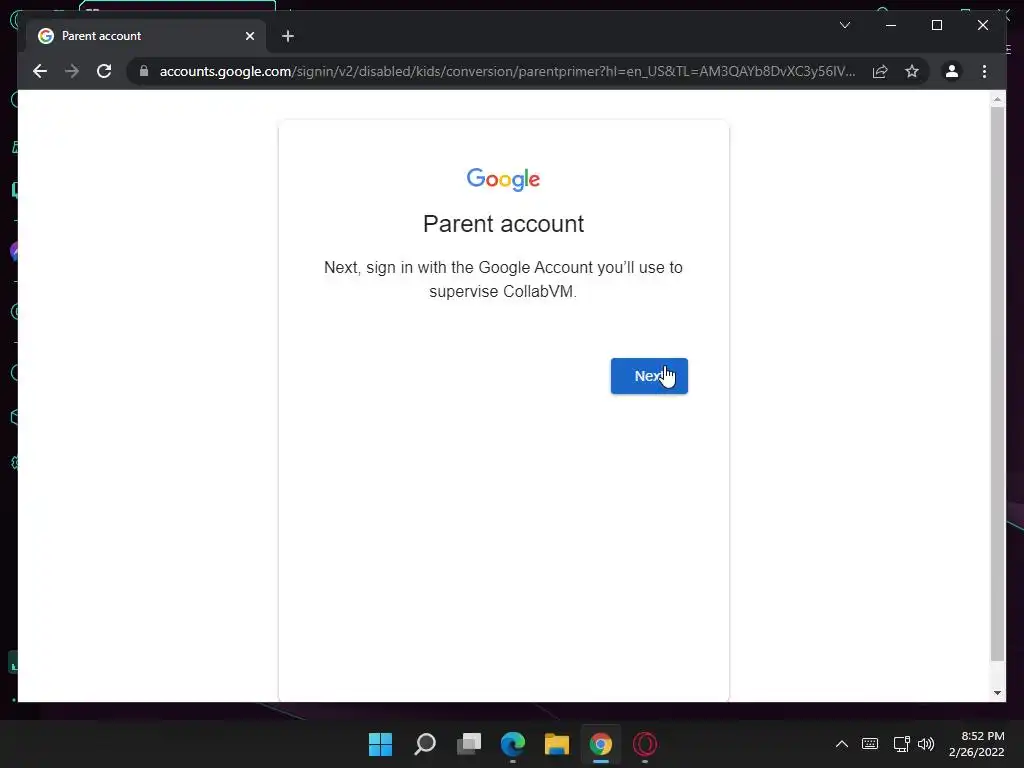Click the accounts.google.com URL in address bar
The height and width of the screenshot is (768, 1024).
pyautogui.click(x=507, y=71)
